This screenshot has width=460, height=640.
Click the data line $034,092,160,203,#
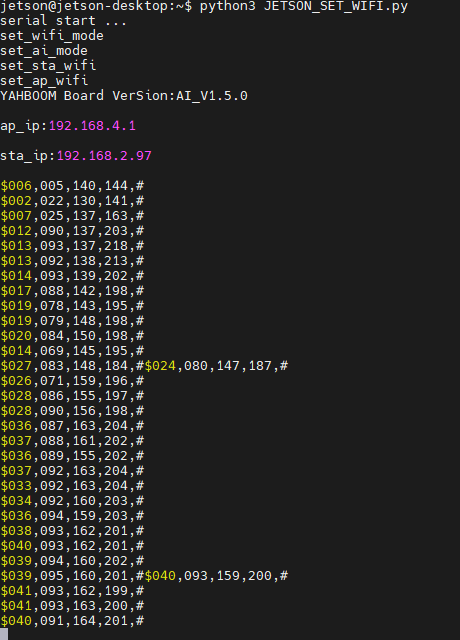point(72,501)
